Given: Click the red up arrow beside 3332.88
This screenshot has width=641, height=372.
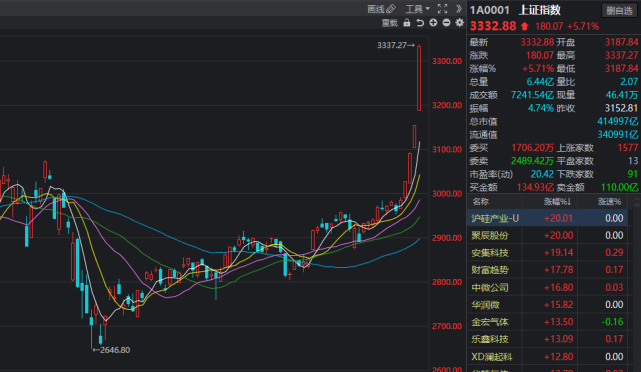Looking at the screenshot, I should pos(524,27).
